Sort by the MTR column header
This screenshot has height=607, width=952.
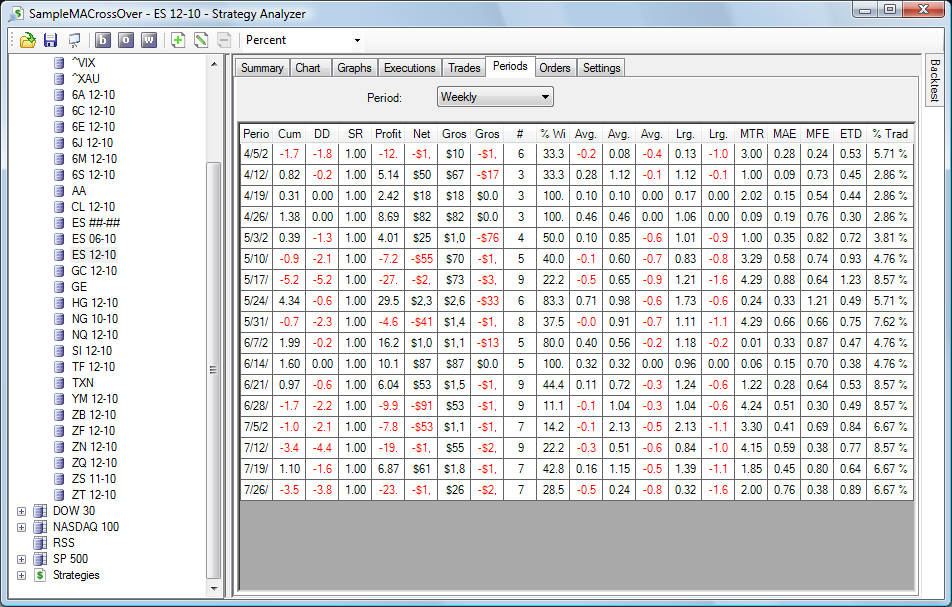751,133
